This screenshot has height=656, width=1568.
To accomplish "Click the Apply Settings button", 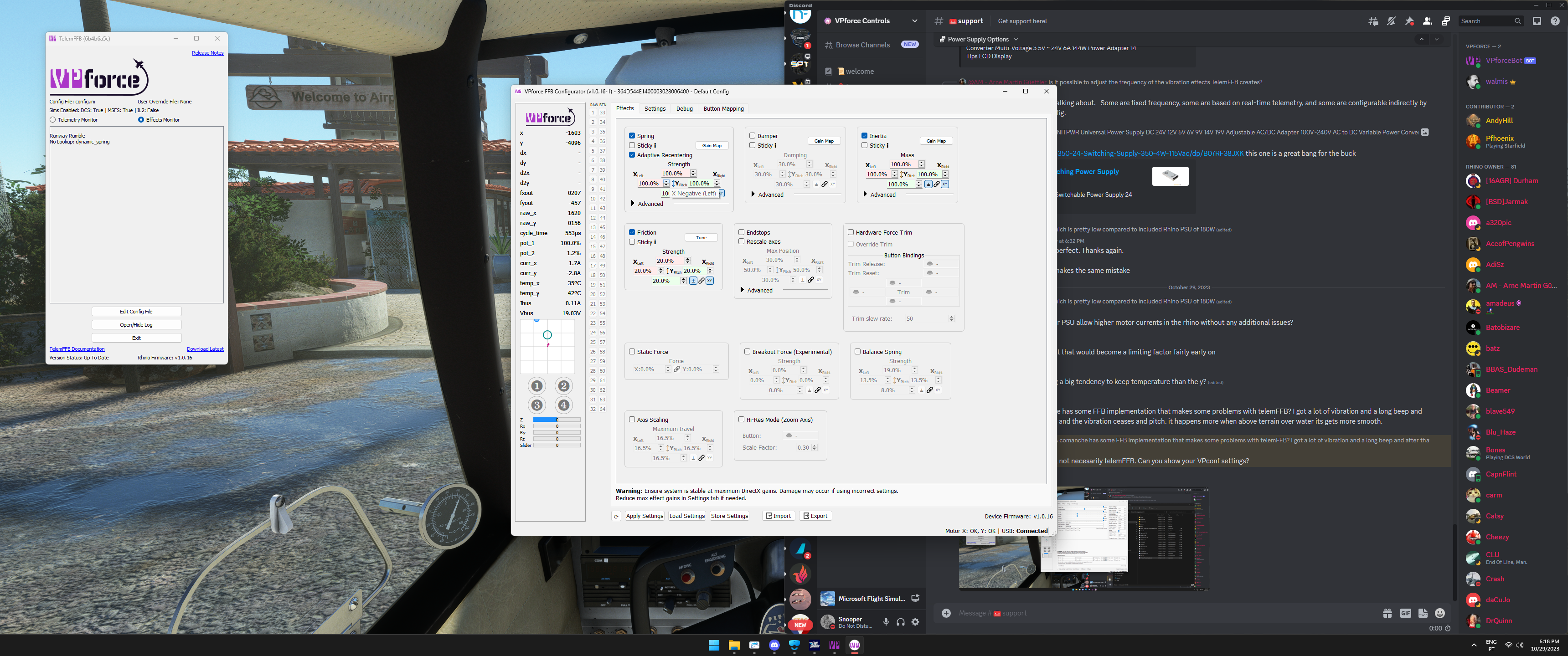I will tap(644, 516).
